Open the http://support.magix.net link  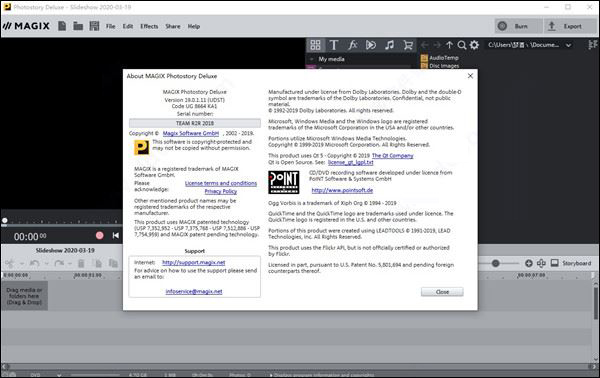[194, 262]
